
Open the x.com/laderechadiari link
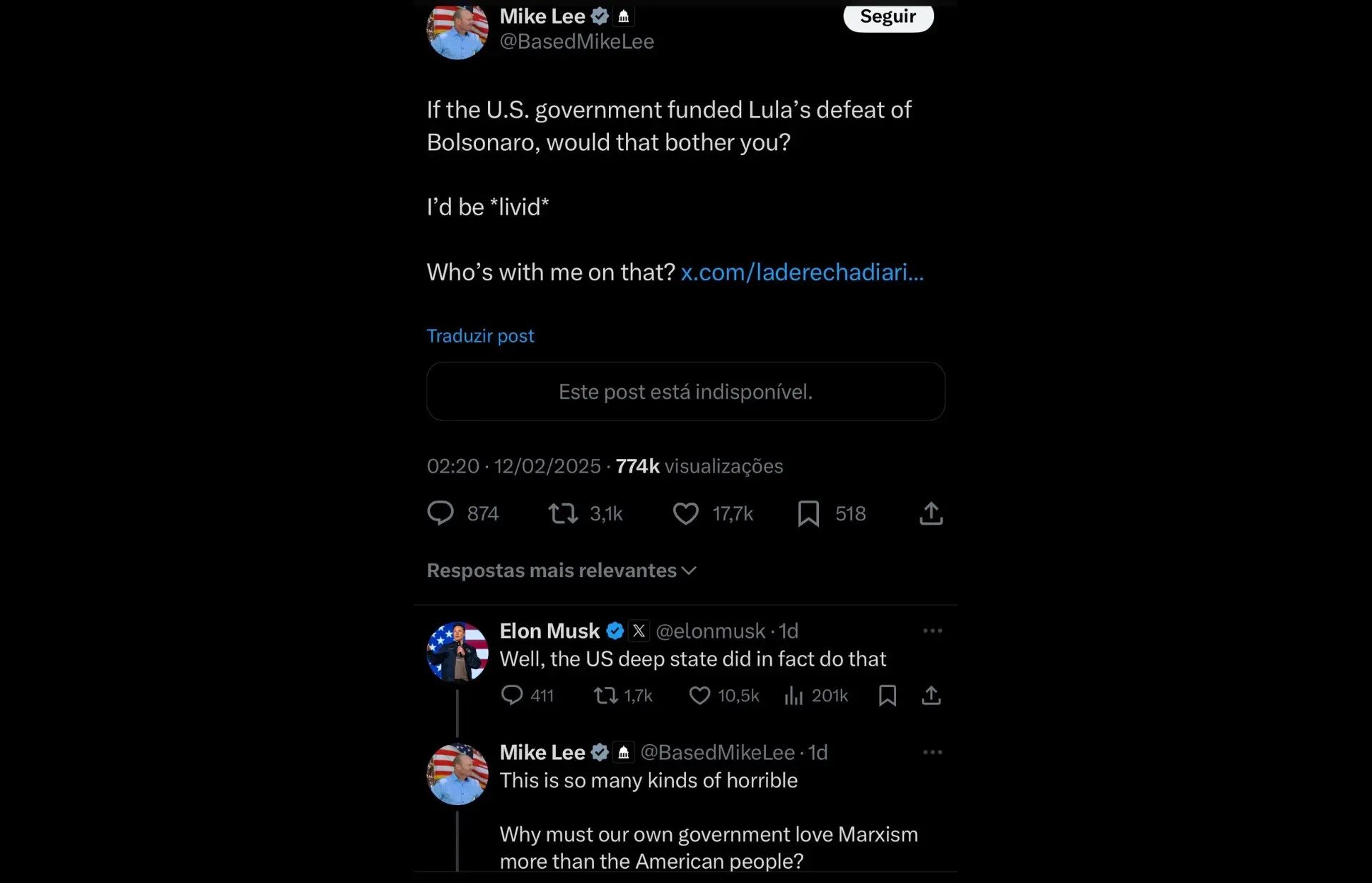pyautogui.click(x=802, y=272)
